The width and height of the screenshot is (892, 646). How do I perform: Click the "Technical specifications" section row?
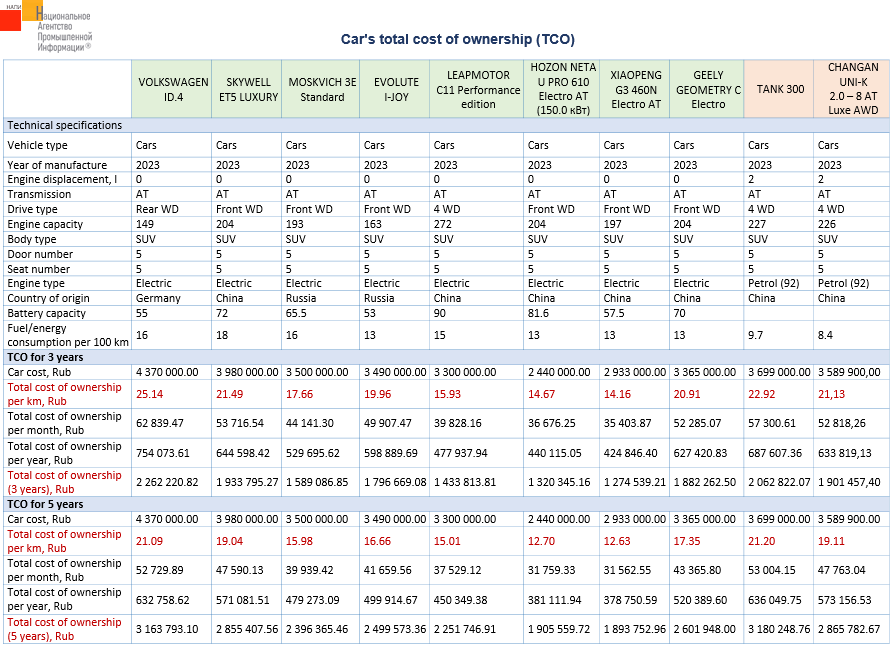coord(447,125)
